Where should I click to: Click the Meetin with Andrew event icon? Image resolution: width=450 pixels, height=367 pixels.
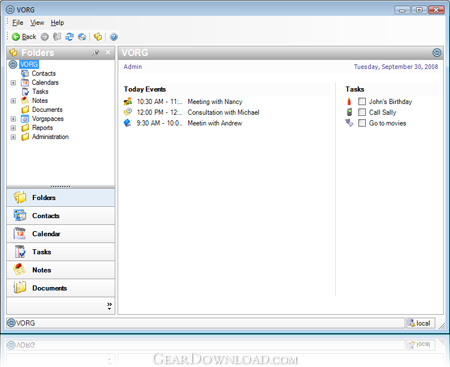128,123
